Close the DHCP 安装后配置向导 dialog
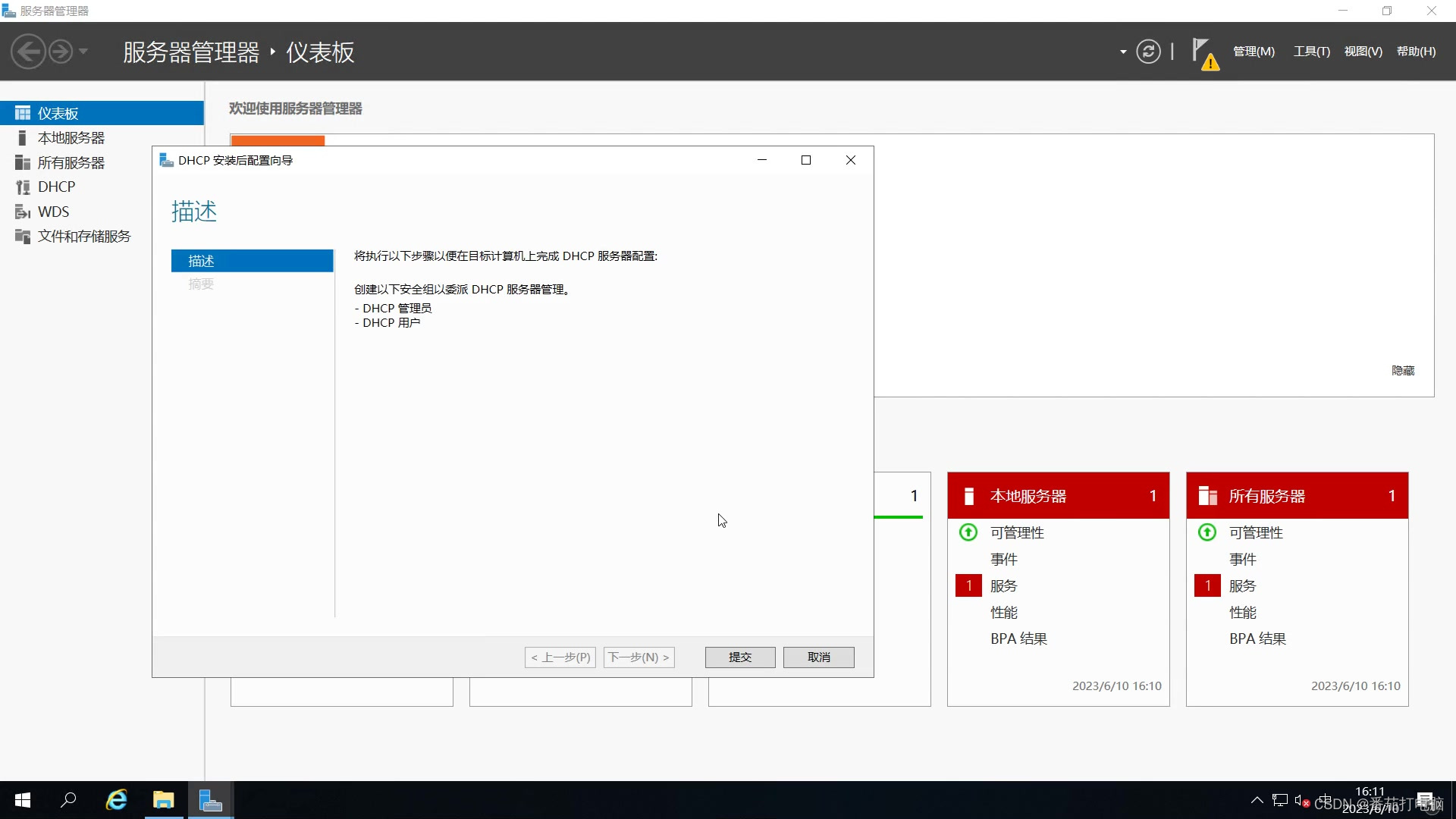 851,160
